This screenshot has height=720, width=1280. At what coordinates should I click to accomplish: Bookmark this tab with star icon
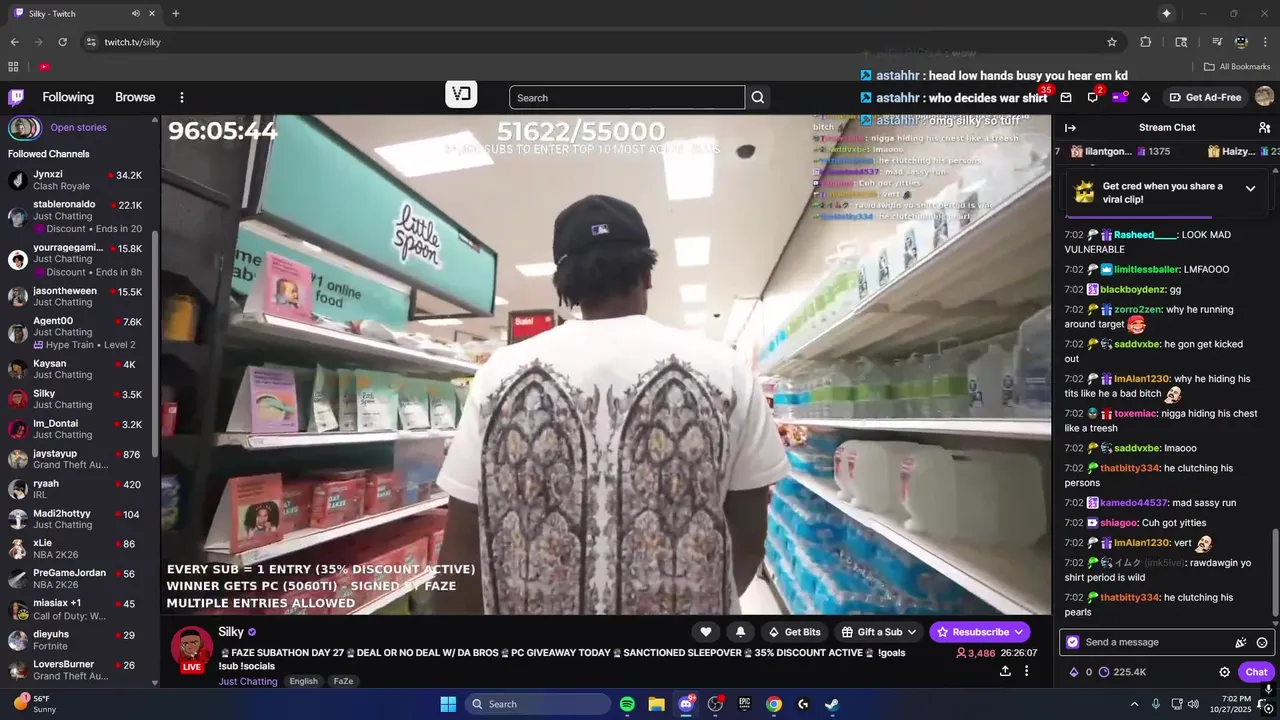point(1111,42)
